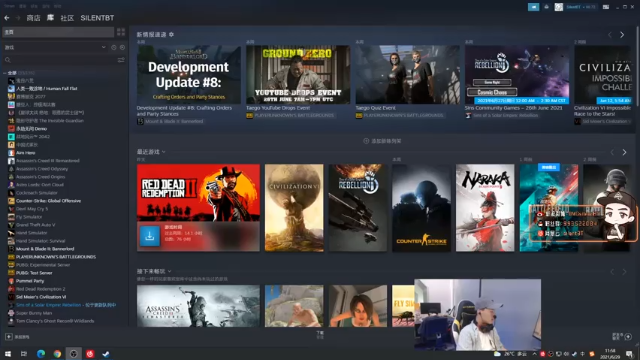The width and height of the screenshot is (640, 360).
Task: Show next news items arrow
Action: tap(622, 35)
